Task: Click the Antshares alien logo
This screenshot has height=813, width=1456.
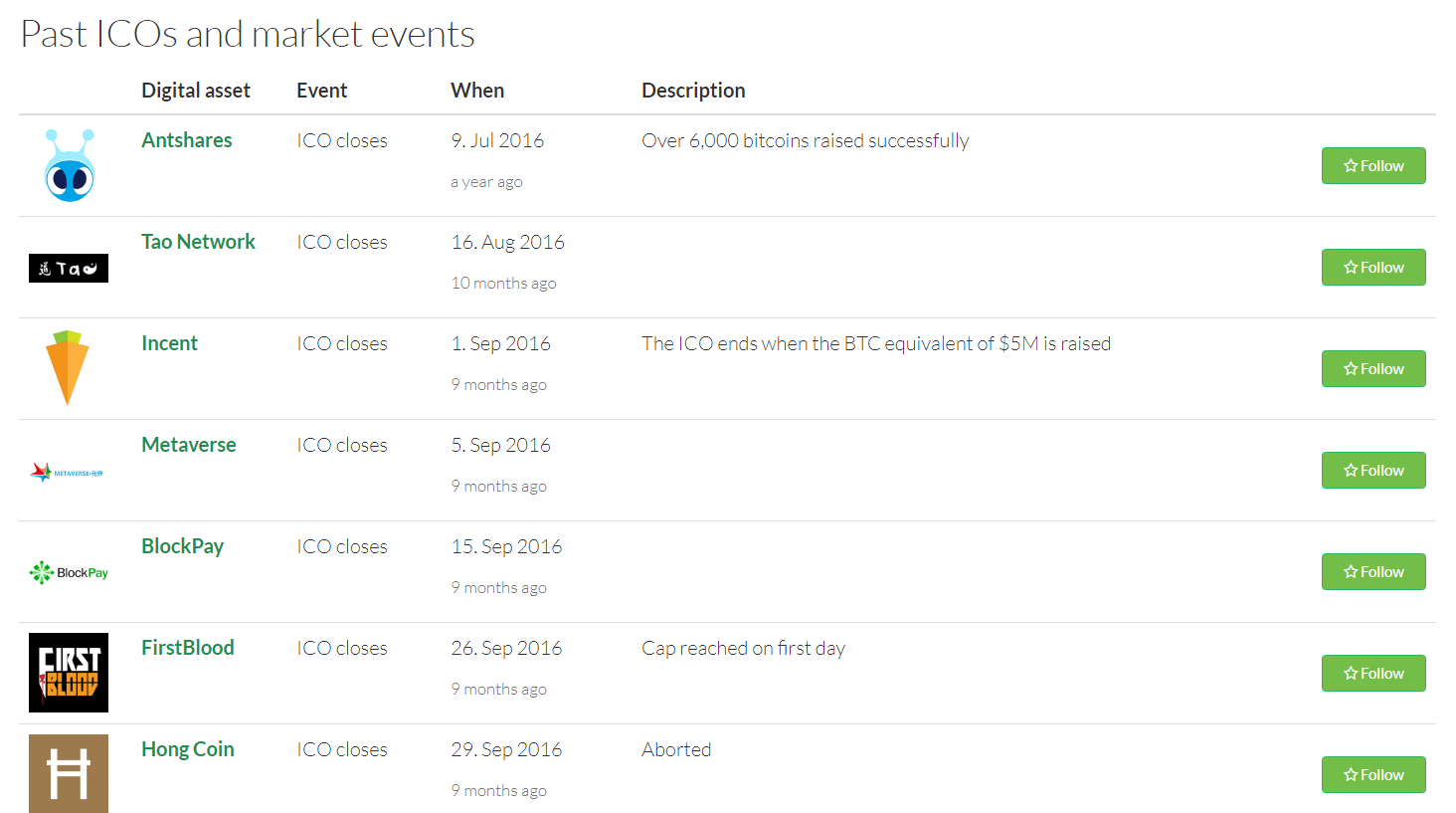Action: coord(68,165)
